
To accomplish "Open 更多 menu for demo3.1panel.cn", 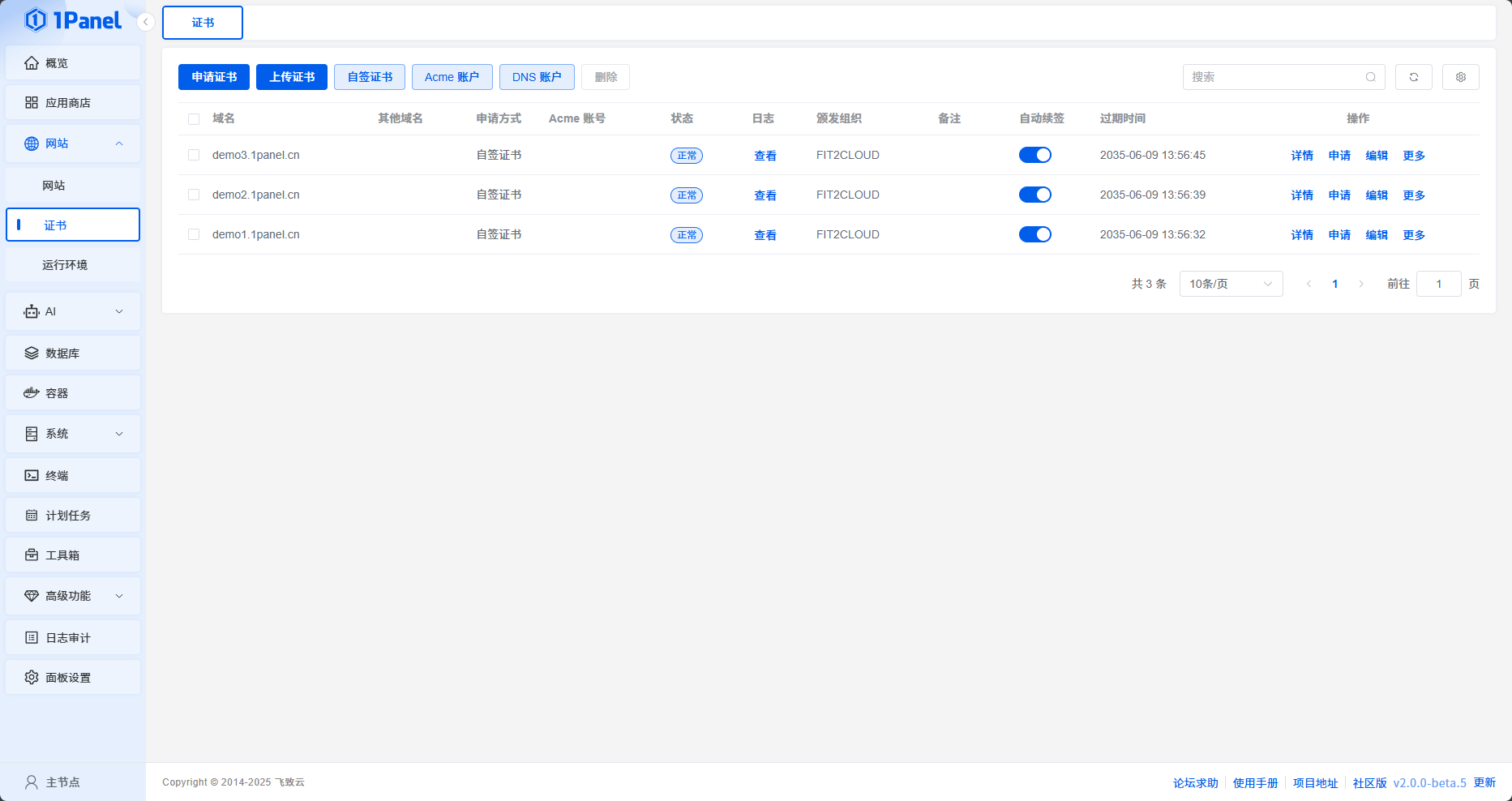I will pyautogui.click(x=1414, y=156).
